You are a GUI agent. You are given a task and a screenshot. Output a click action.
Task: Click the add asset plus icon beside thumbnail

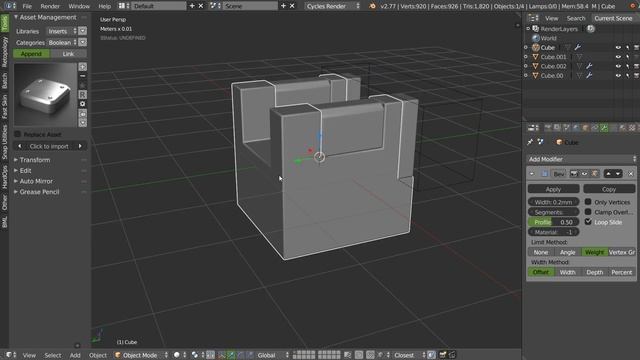click(x=82, y=67)
